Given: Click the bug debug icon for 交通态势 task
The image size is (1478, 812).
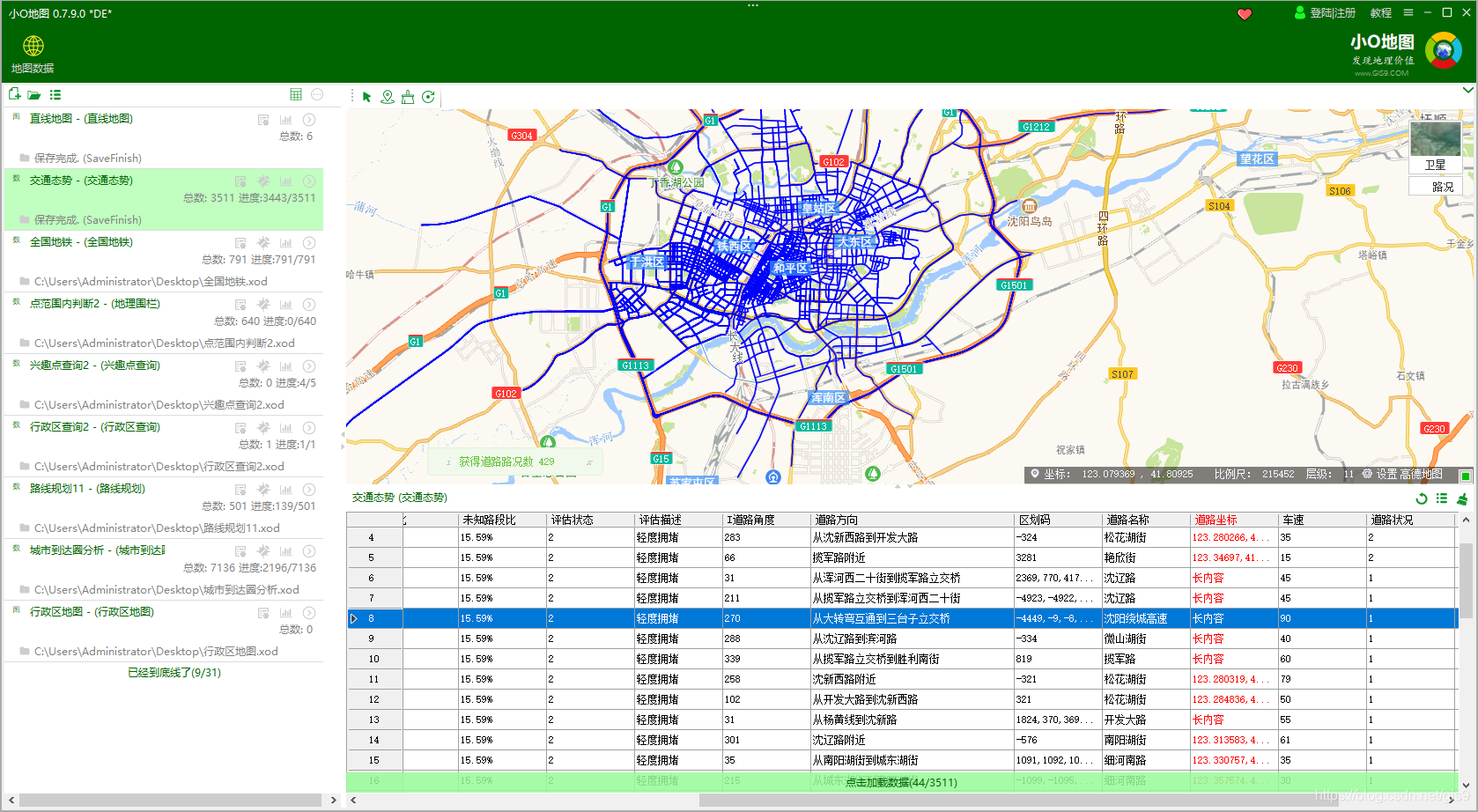Looking at the screenshot, I should tap(263, 181).
